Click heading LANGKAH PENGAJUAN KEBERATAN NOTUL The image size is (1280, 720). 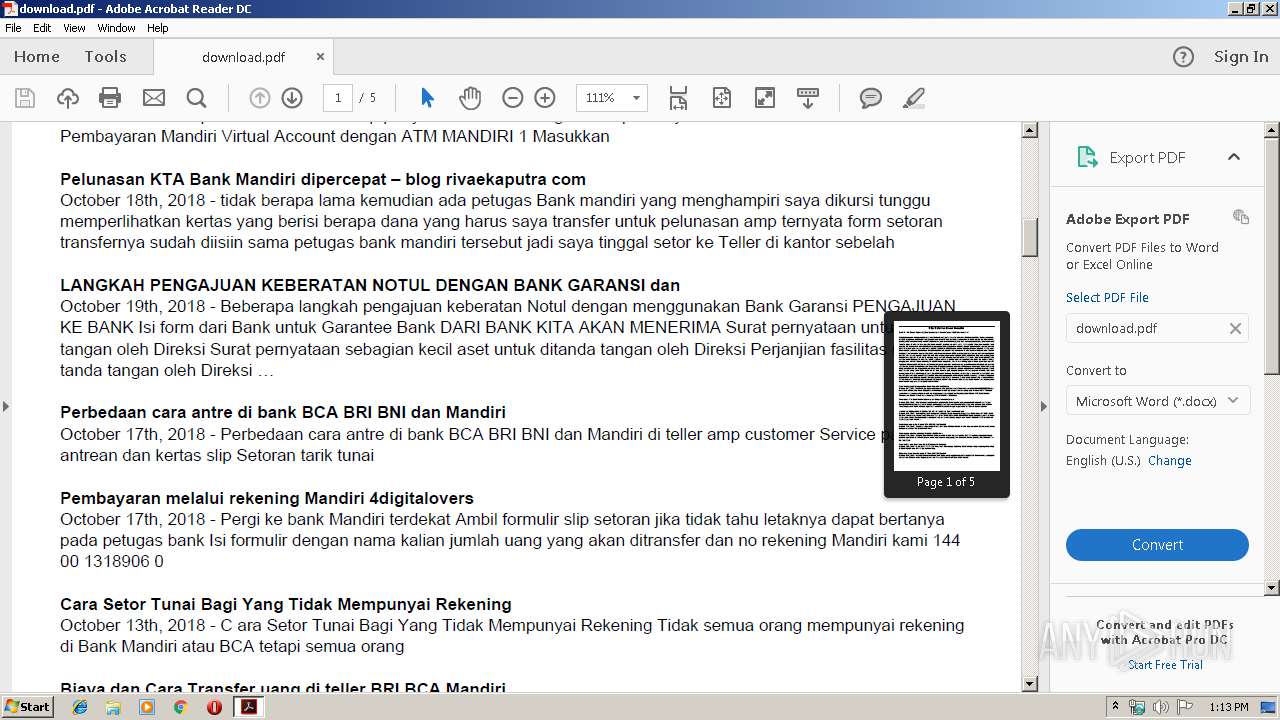click(370, 285)
